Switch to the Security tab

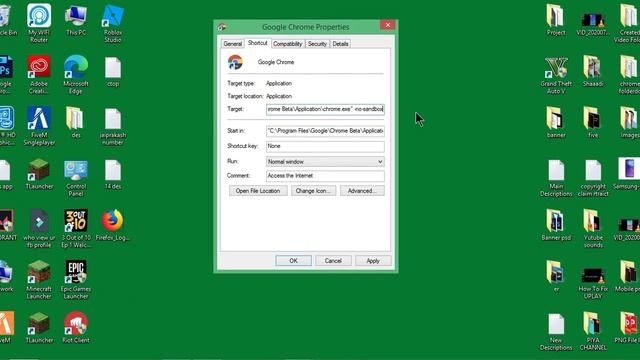point(317,44)
